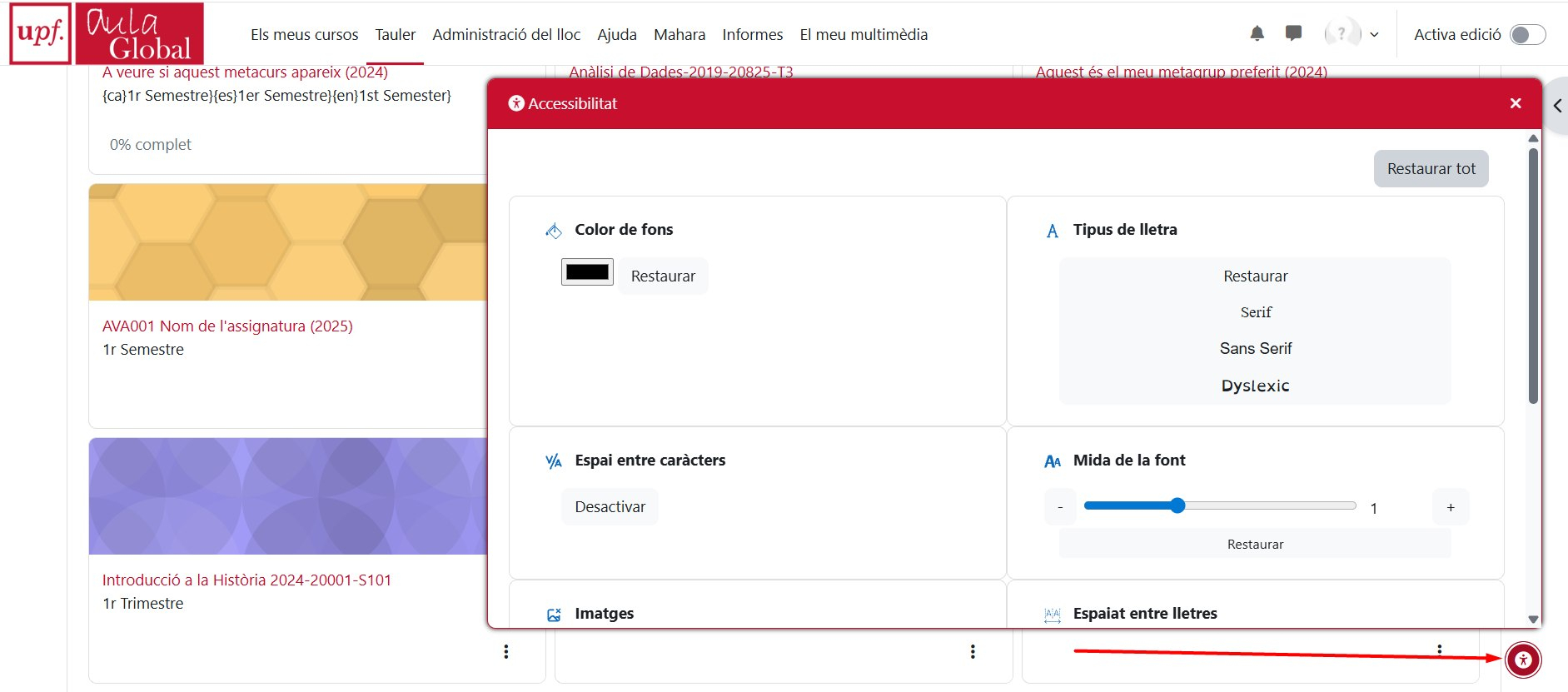Decrease font size with minus button
The image size is (1568, 692).
[1060, 507]
